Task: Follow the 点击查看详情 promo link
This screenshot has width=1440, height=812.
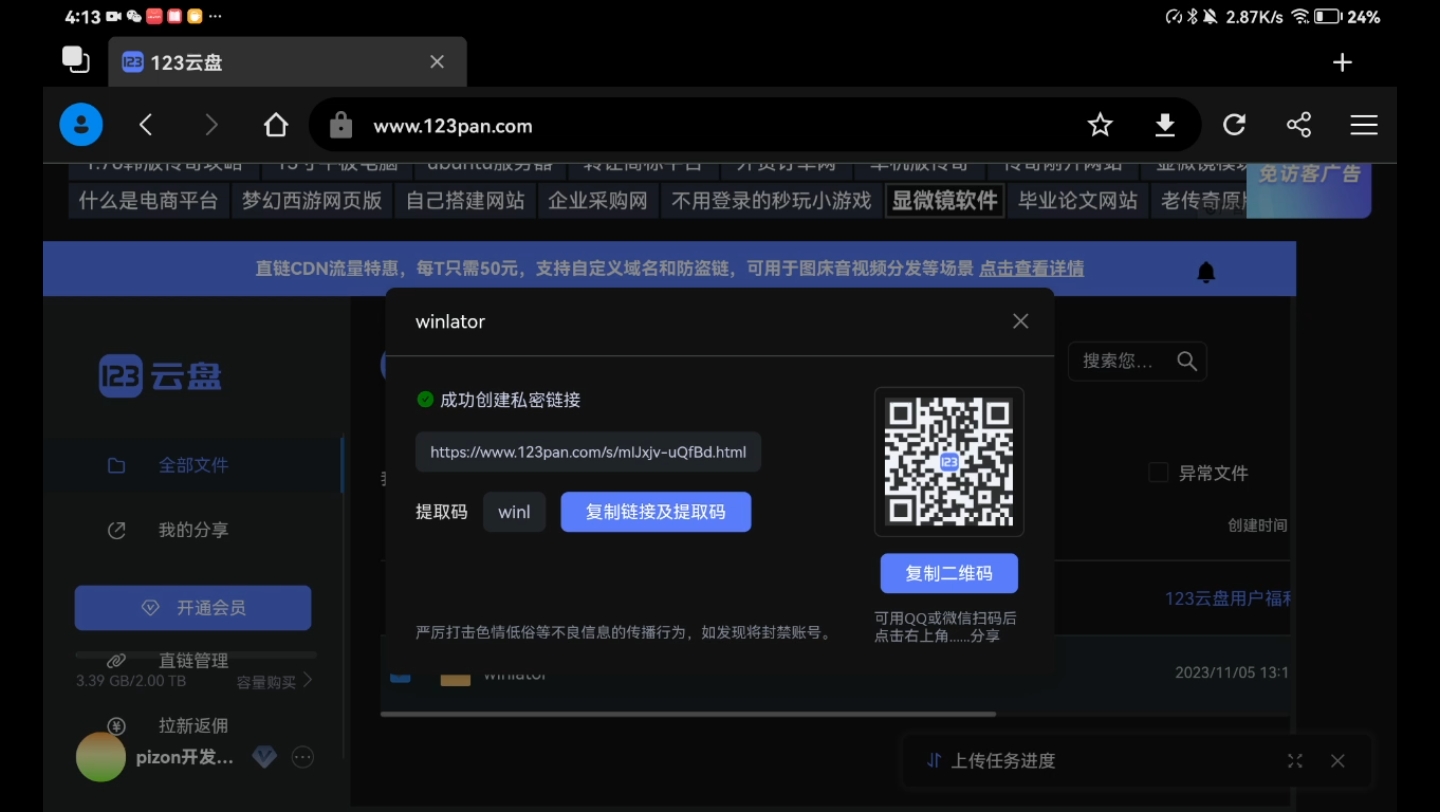Action: [1031, 268]
